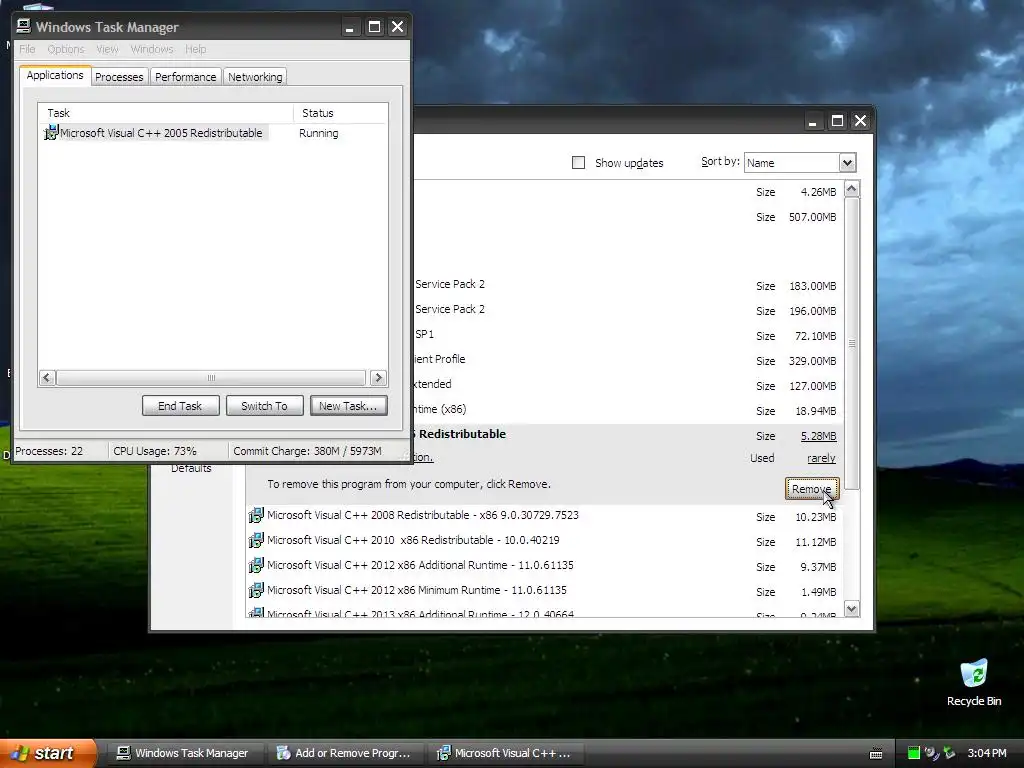Click the Remove button for the selected program
Screen dimensions: 1024x768
pyautogui.click(x=812, y=489)
